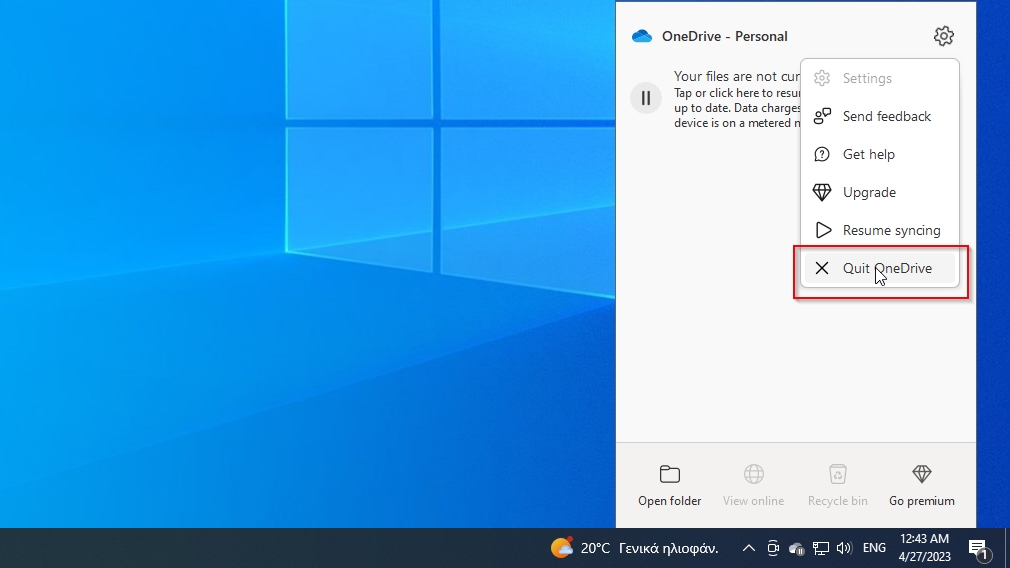This screenshot has width=1010, height=568.
Task: Open the weather widget showing 20°C
Action: click(x=634, y=548)
